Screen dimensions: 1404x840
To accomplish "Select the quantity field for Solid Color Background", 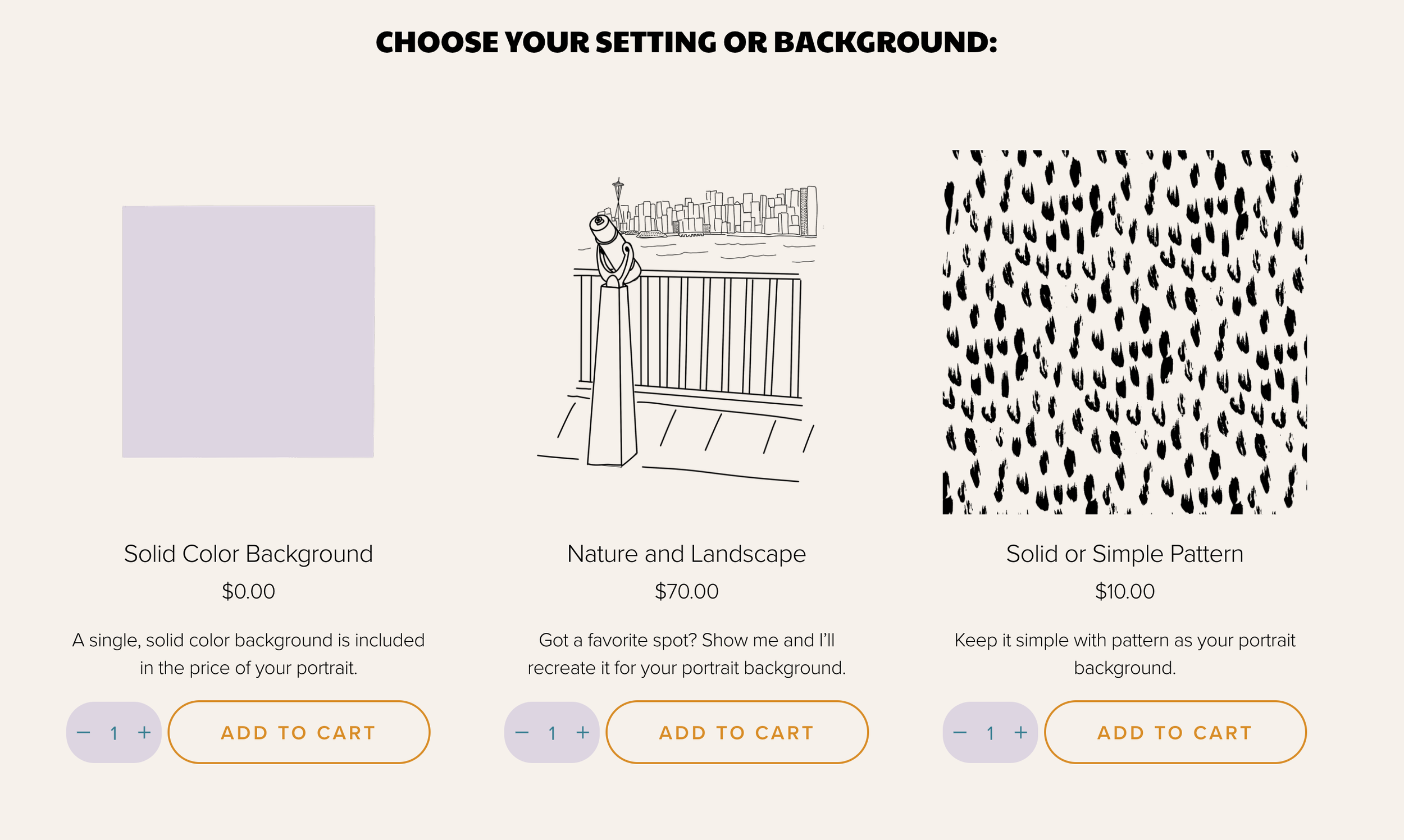I will (x=114, y=733).
